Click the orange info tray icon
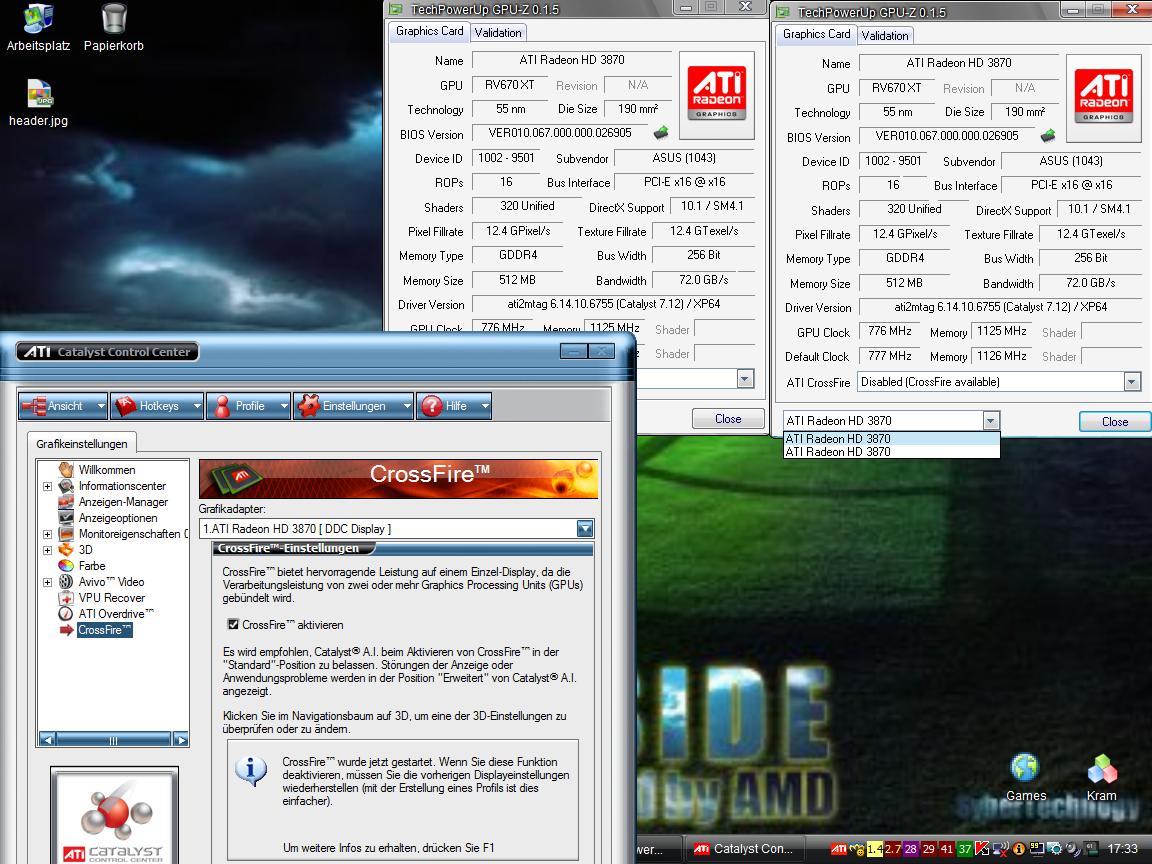 1019,849
